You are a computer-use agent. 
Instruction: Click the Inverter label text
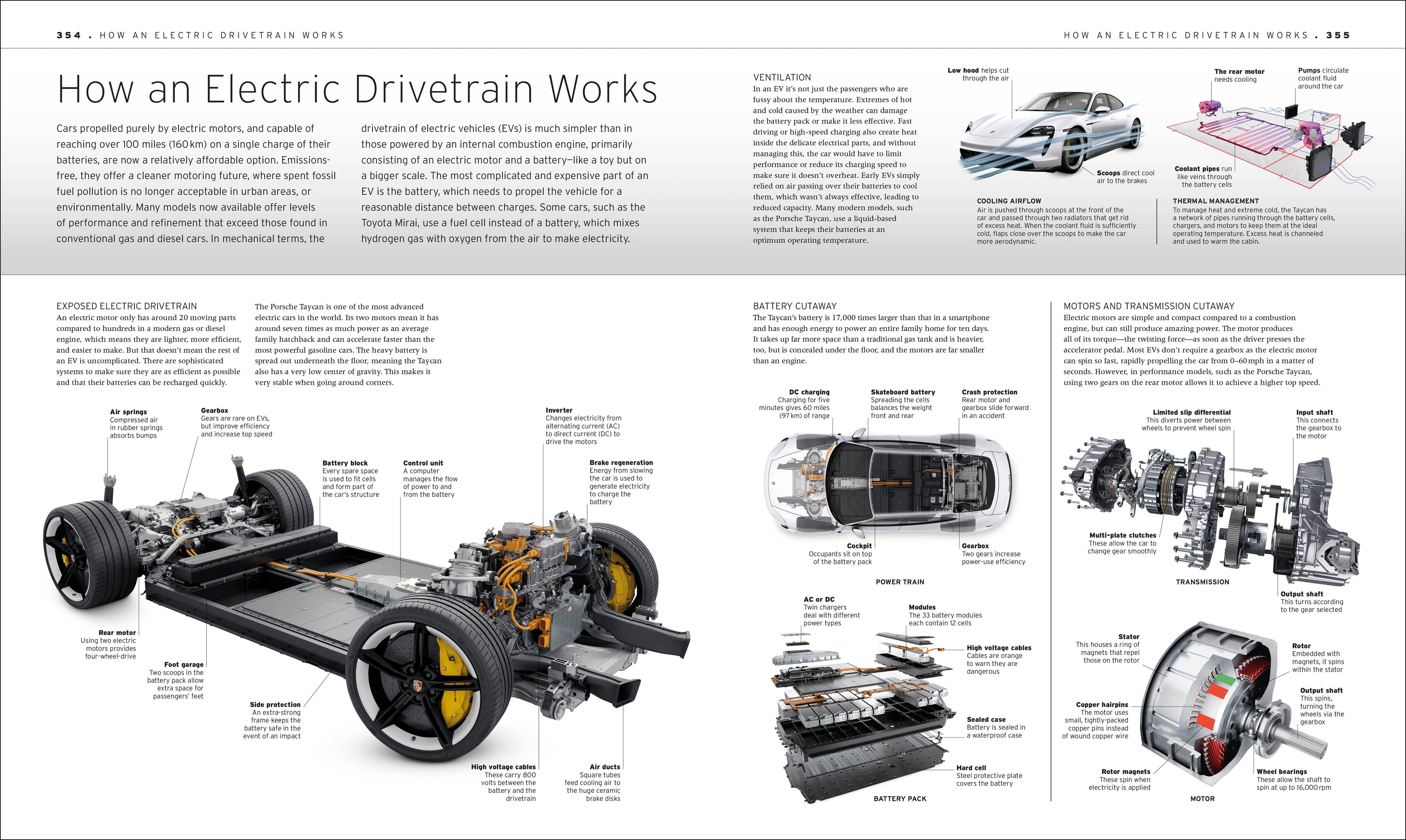pyautogui.click(x=559, y=410)
